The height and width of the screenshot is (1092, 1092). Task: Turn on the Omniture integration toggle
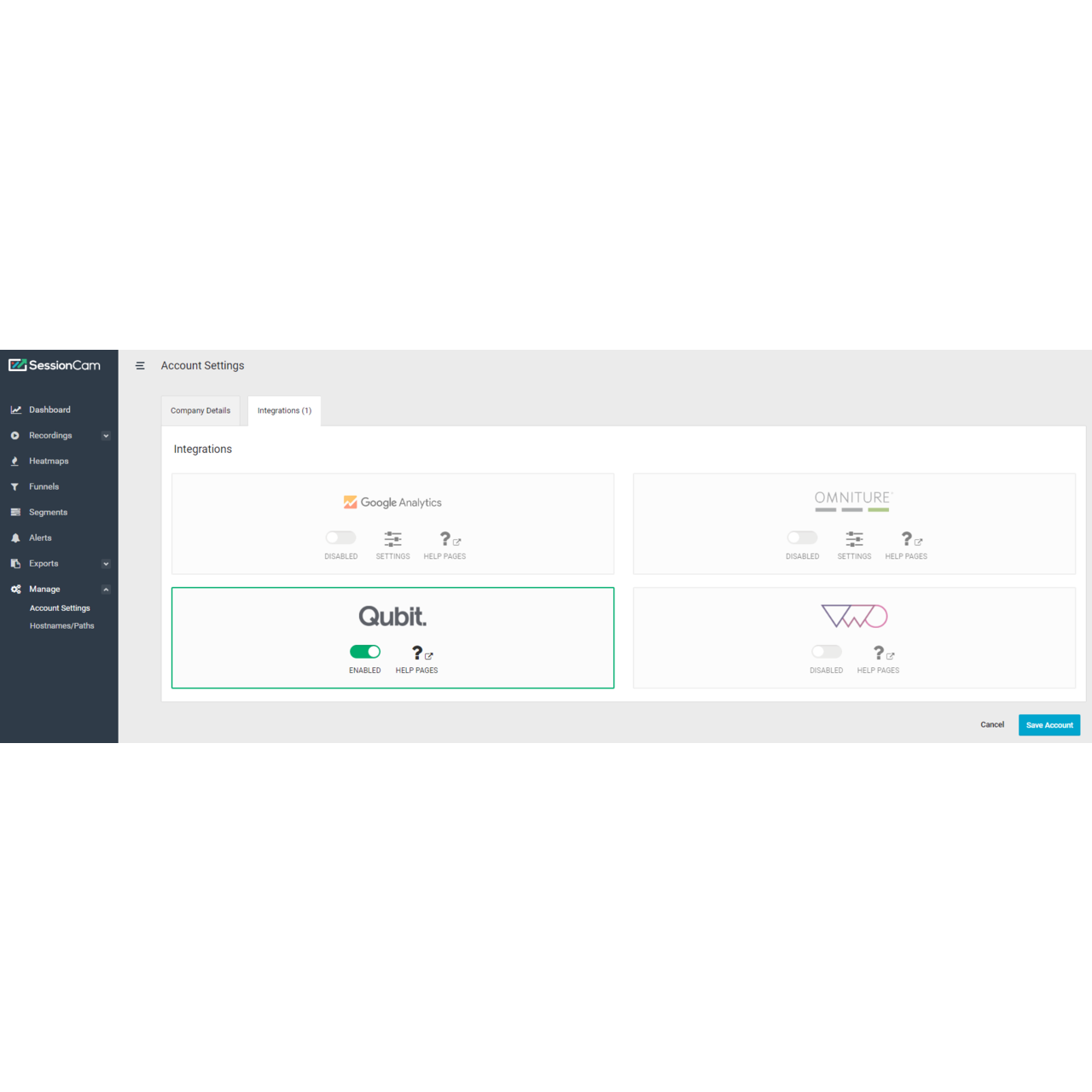(x=802, y=537)
